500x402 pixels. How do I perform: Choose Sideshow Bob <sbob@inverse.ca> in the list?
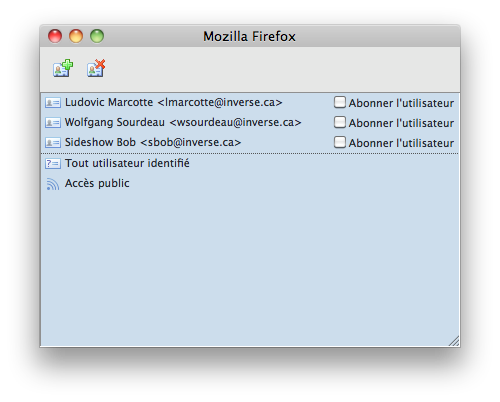[x=153, y=142]
